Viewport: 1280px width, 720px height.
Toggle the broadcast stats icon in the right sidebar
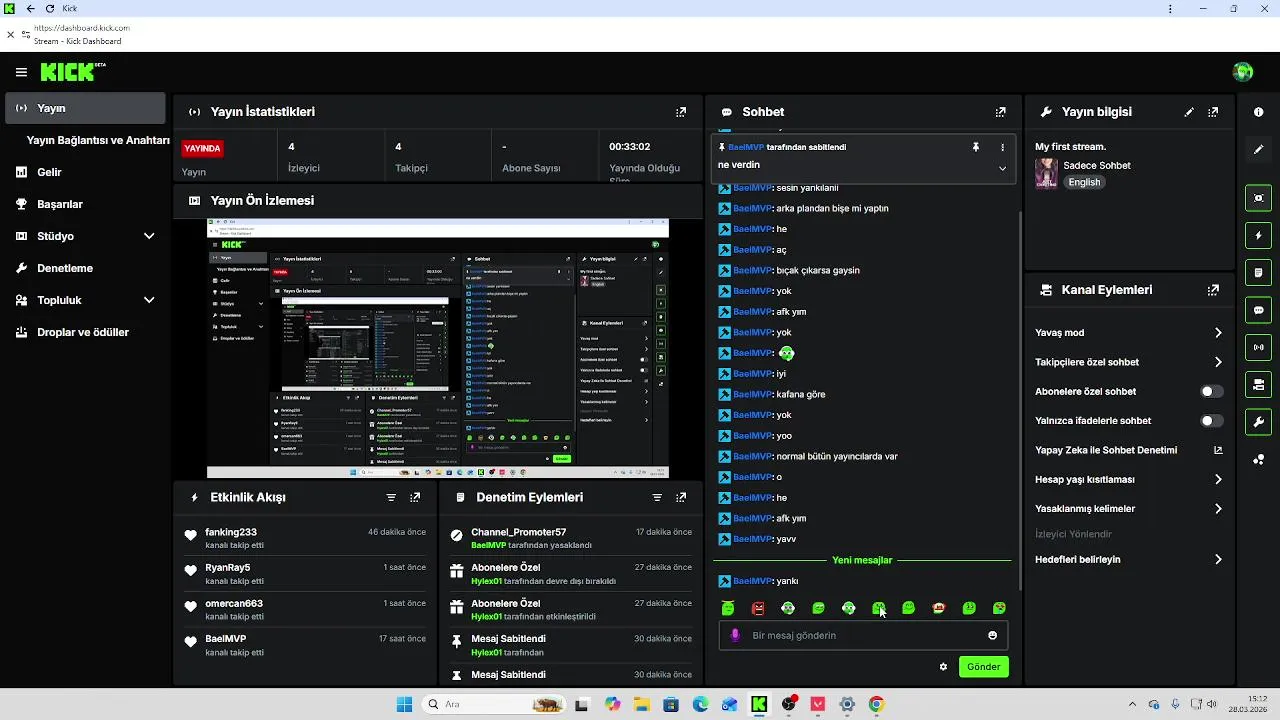click(x=1259, y=347)
